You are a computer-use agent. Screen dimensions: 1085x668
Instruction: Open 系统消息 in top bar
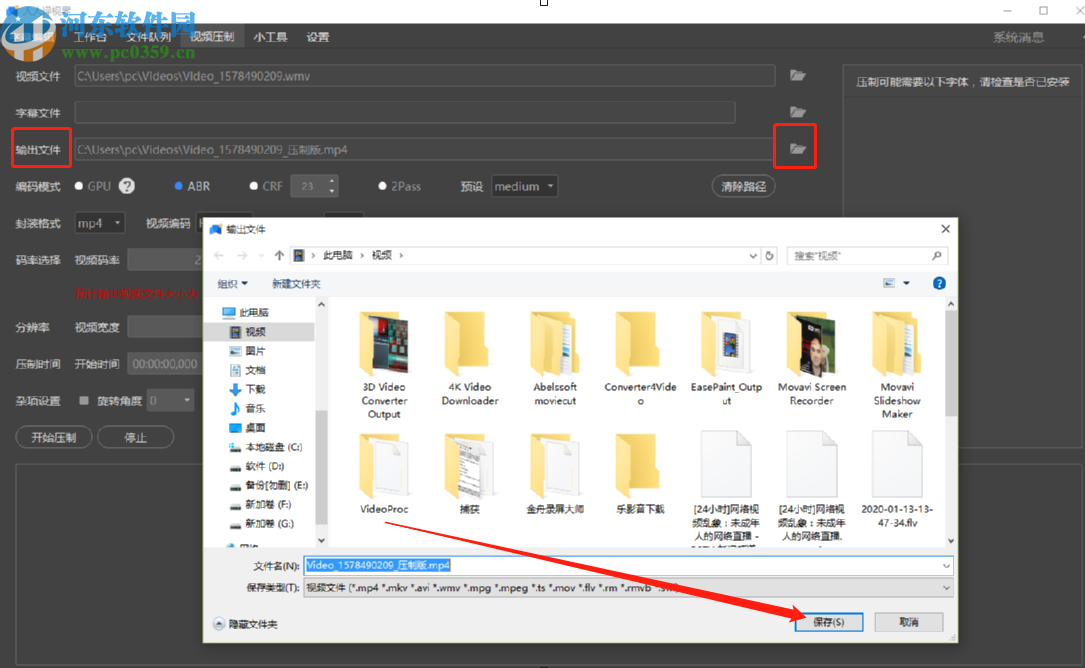pos(1019,37)
